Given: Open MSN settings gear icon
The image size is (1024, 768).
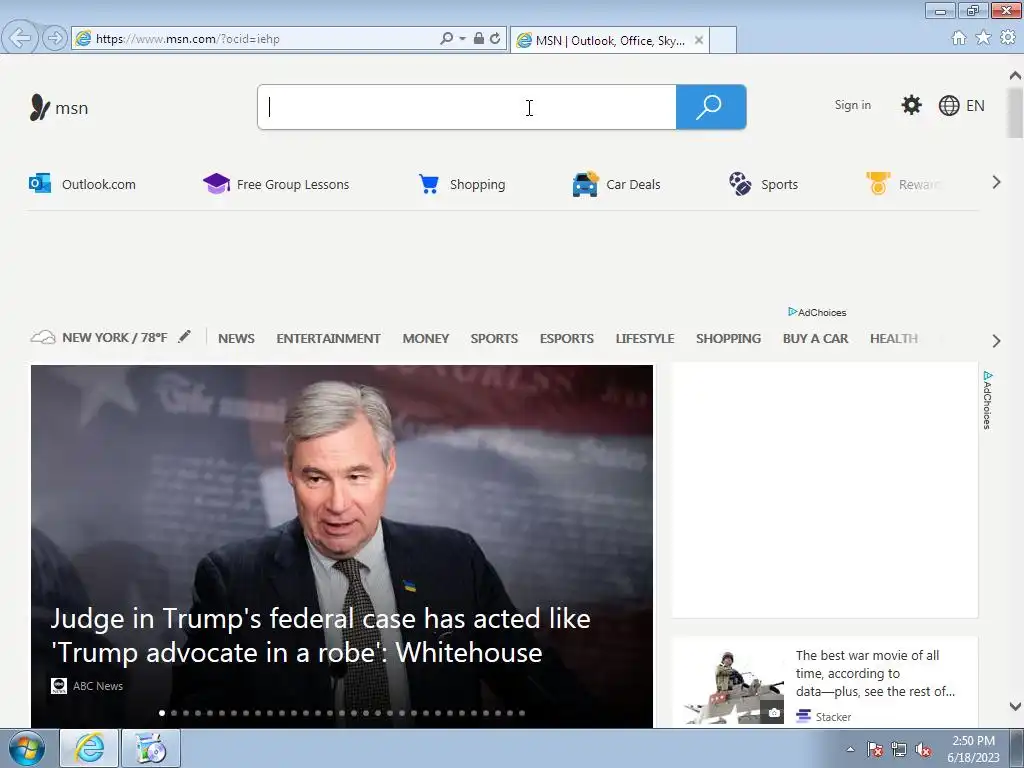Looking at the screenshot, I should pos(911,105).
